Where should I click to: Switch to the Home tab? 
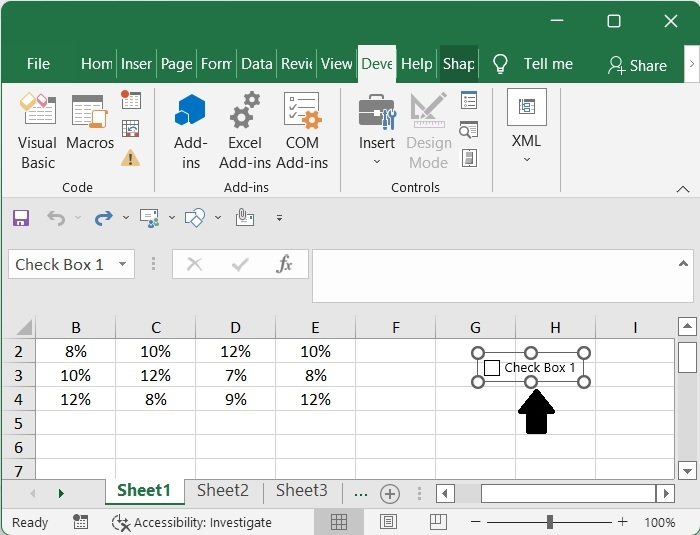[x=96, y=63]
